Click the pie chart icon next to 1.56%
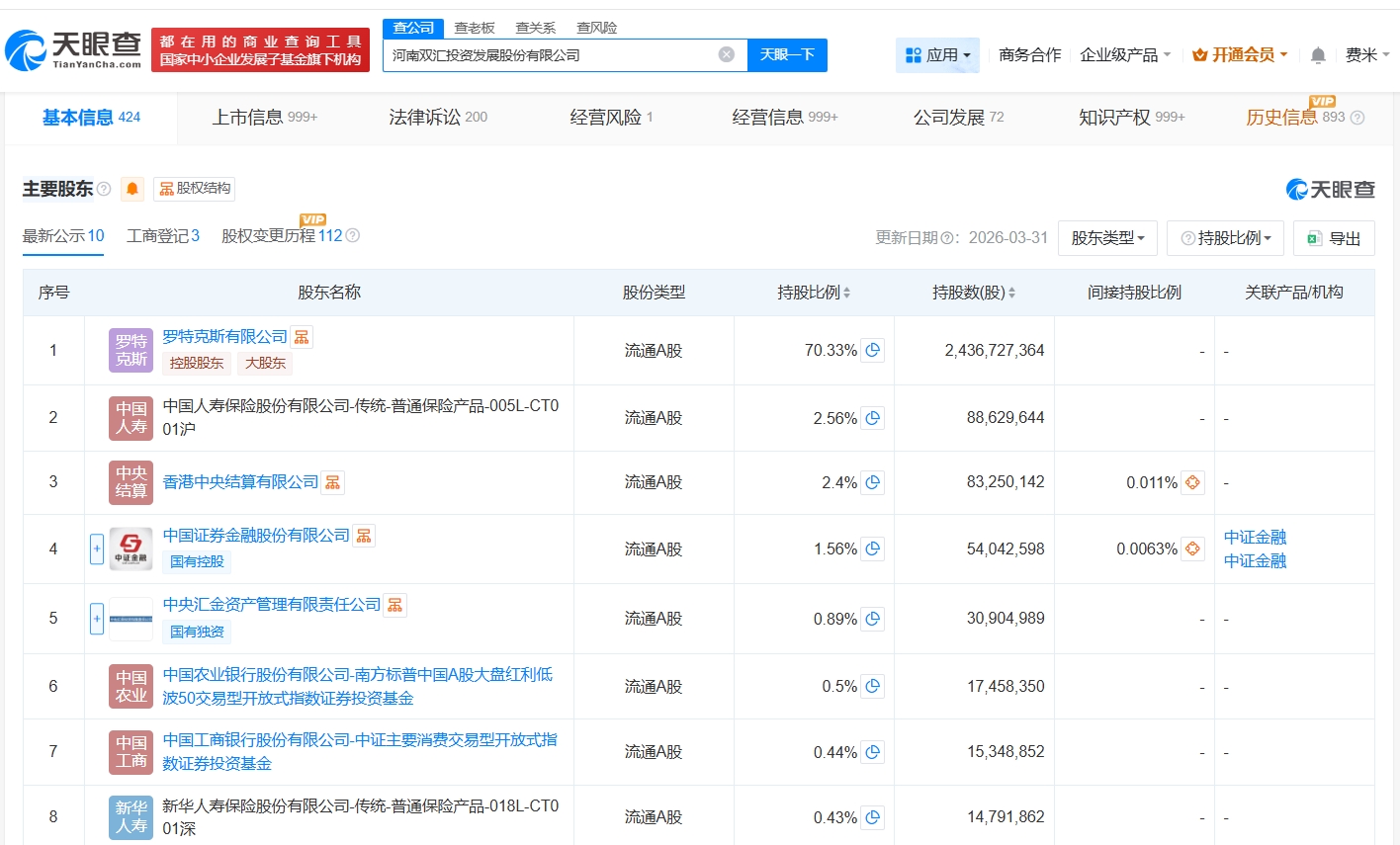 pos(872,549)
